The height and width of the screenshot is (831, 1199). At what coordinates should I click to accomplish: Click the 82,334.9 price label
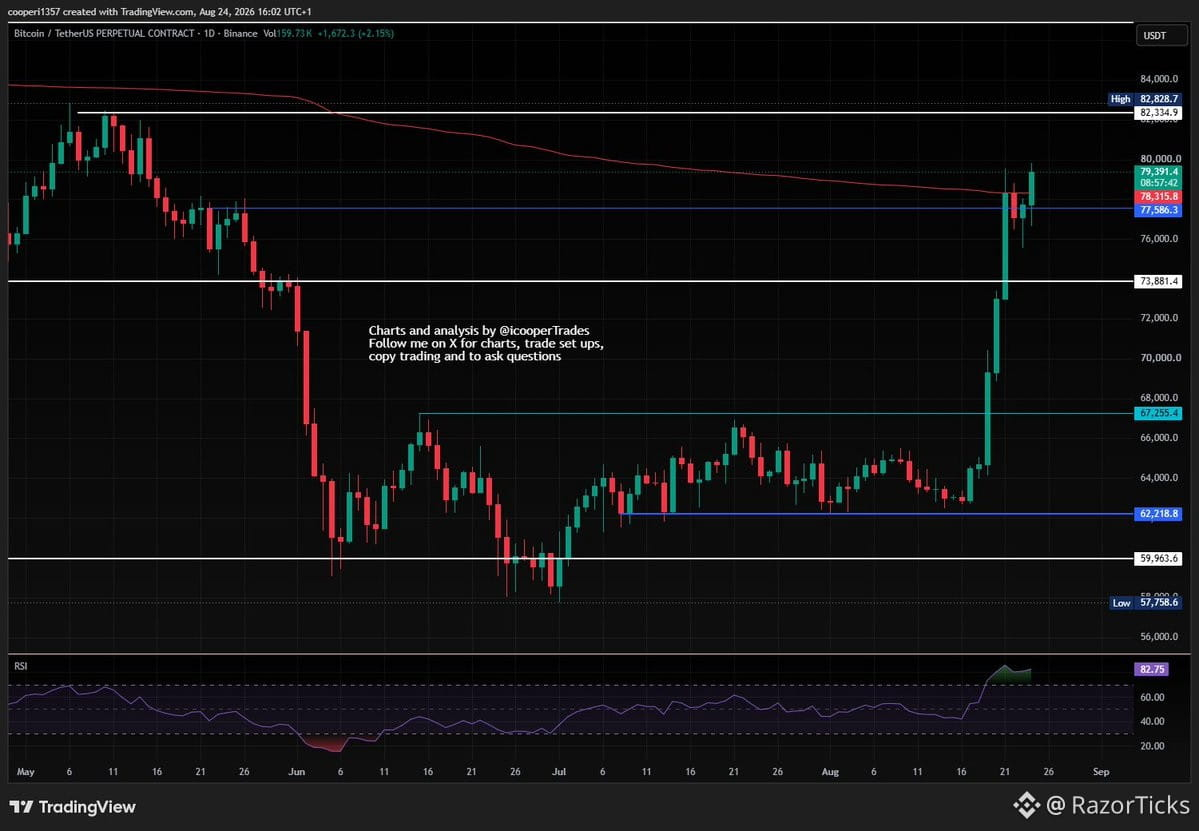click(x=1159, y=112)
